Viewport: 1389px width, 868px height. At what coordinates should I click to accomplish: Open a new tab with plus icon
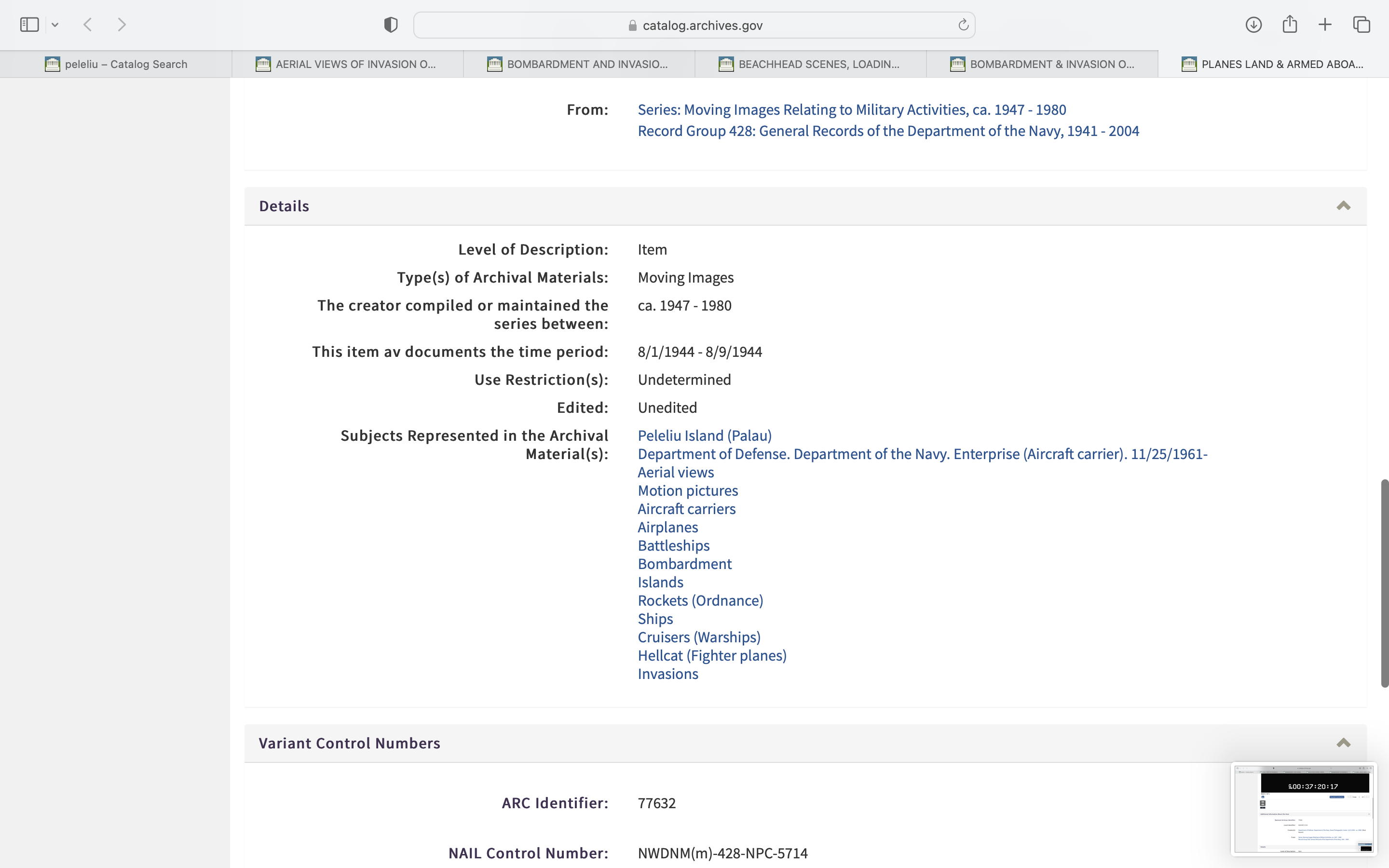[x=1325, y=25]
